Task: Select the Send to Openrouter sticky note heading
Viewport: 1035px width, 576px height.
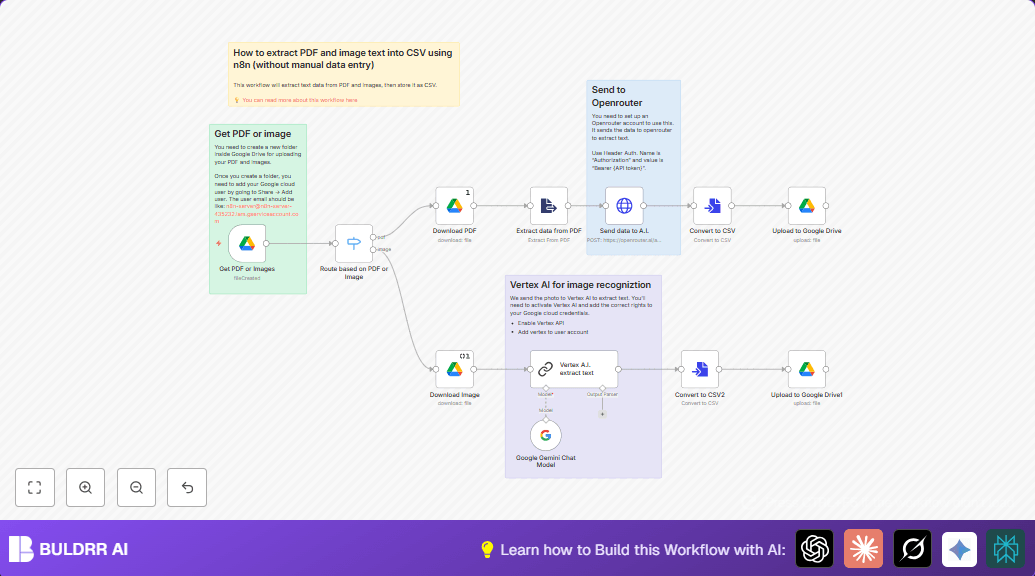Action: (617, 96)
